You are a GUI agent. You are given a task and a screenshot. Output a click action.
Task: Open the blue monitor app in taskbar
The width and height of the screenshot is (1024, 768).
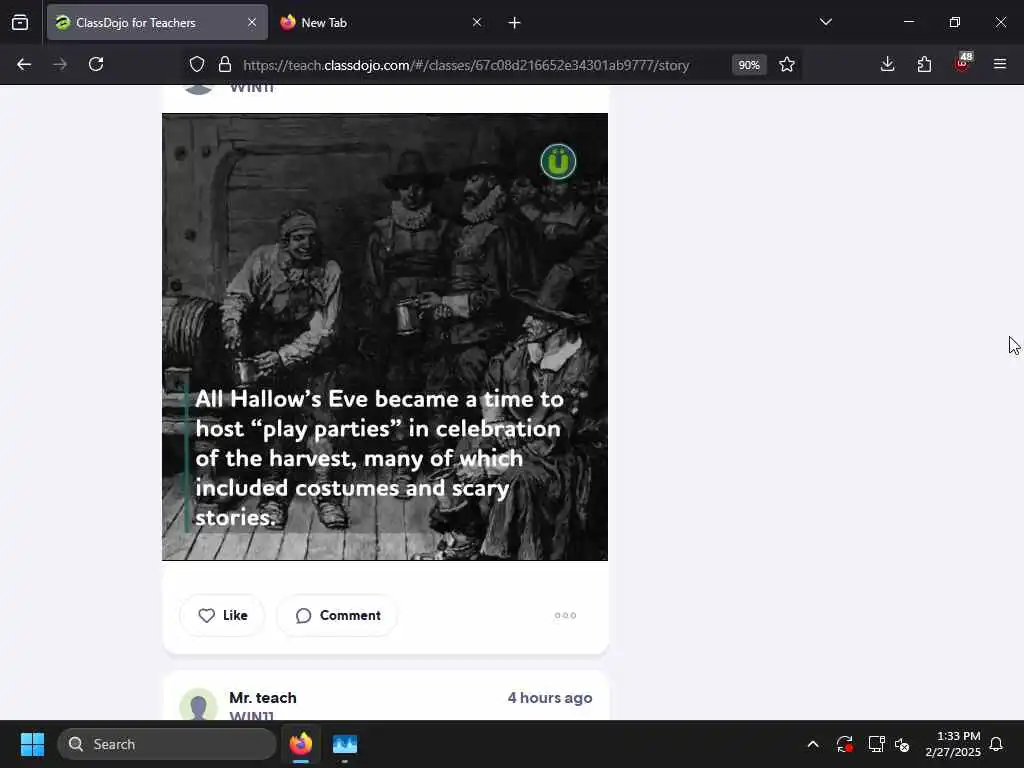pos(345,744)
